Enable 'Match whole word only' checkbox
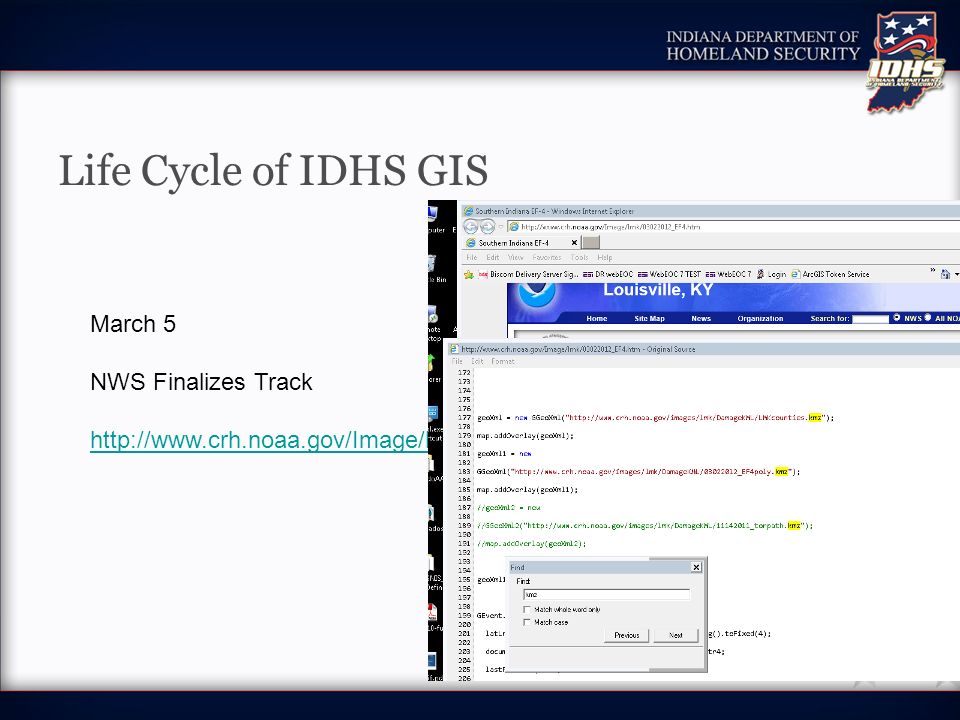Viewport: 960px width, 720px height. point(527,609)
